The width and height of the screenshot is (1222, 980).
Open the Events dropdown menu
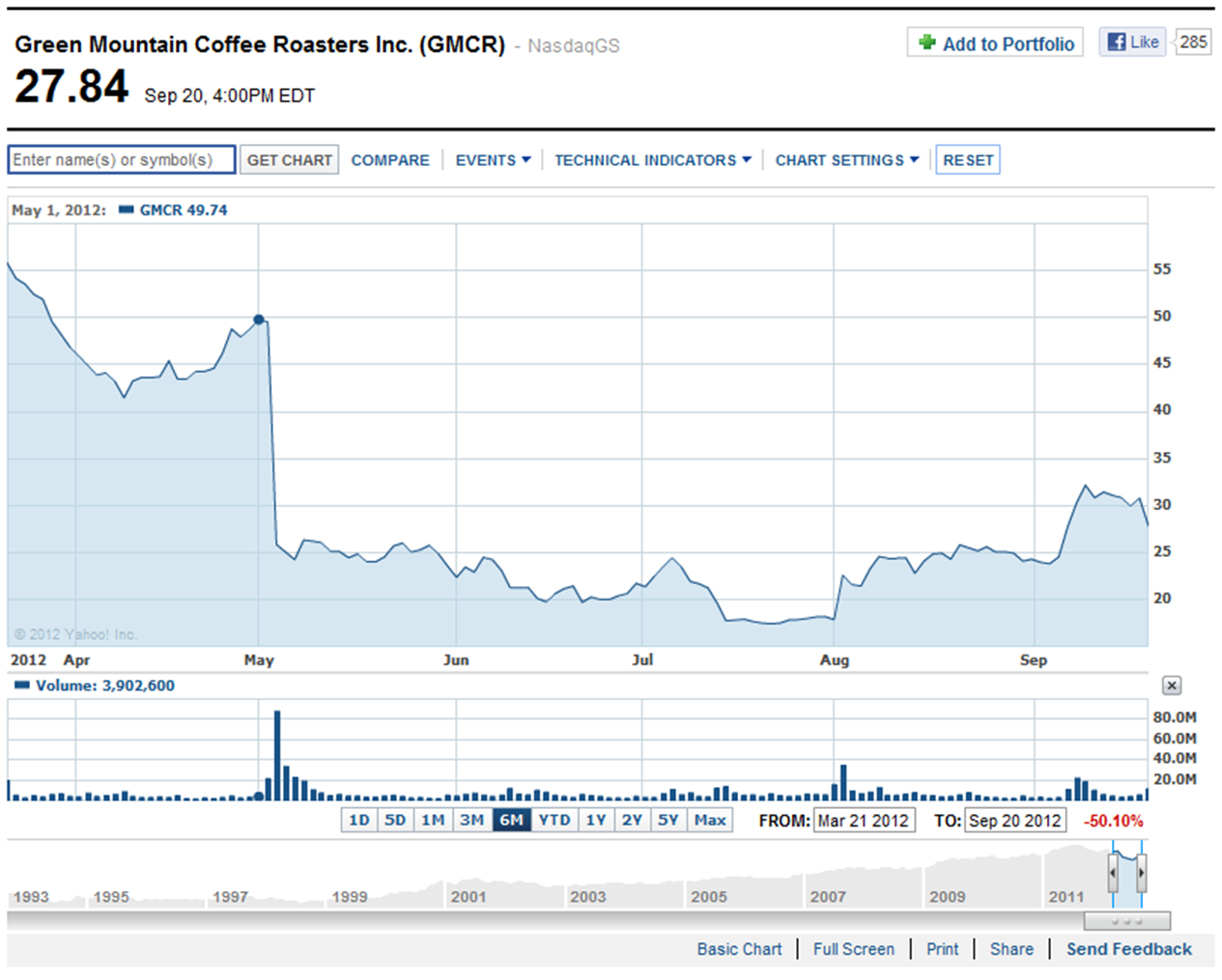pos(493,160)
